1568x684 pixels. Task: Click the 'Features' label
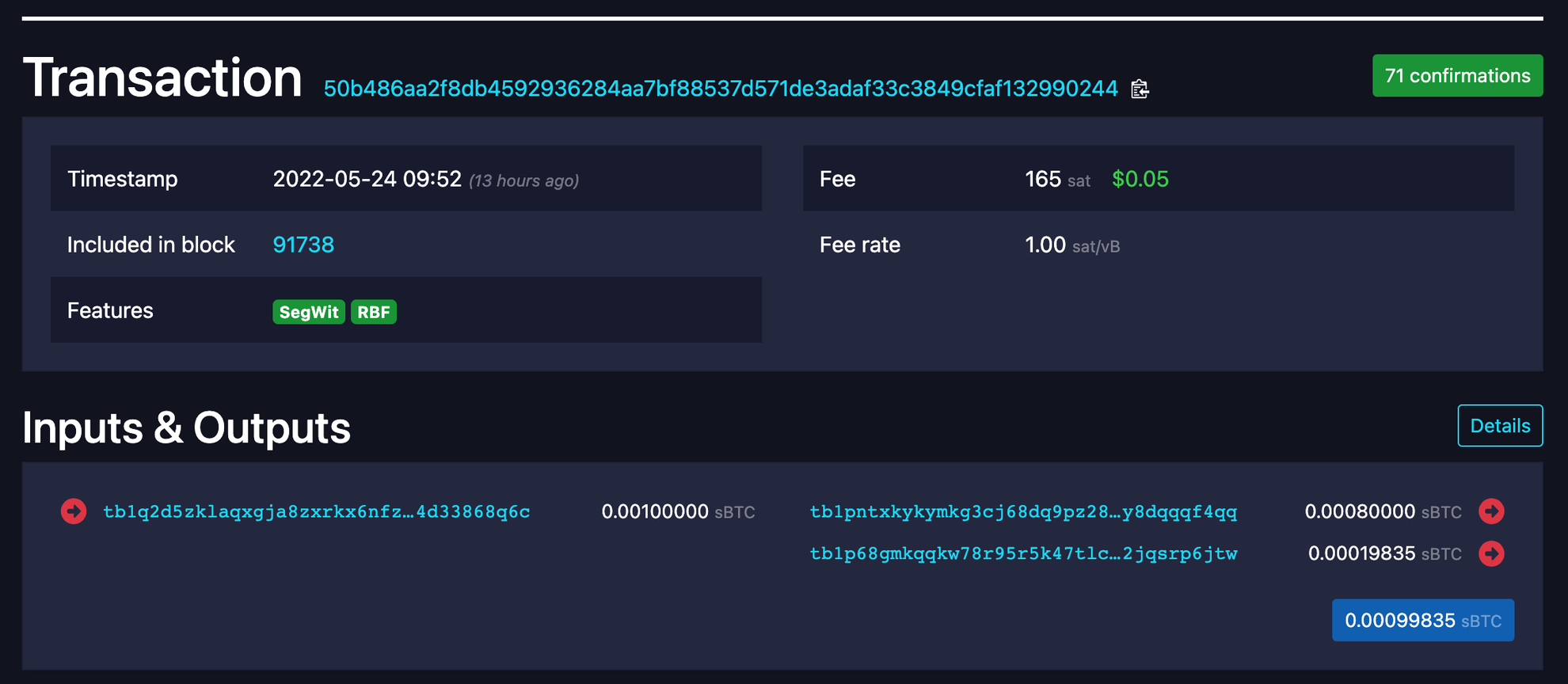(110, 311)
